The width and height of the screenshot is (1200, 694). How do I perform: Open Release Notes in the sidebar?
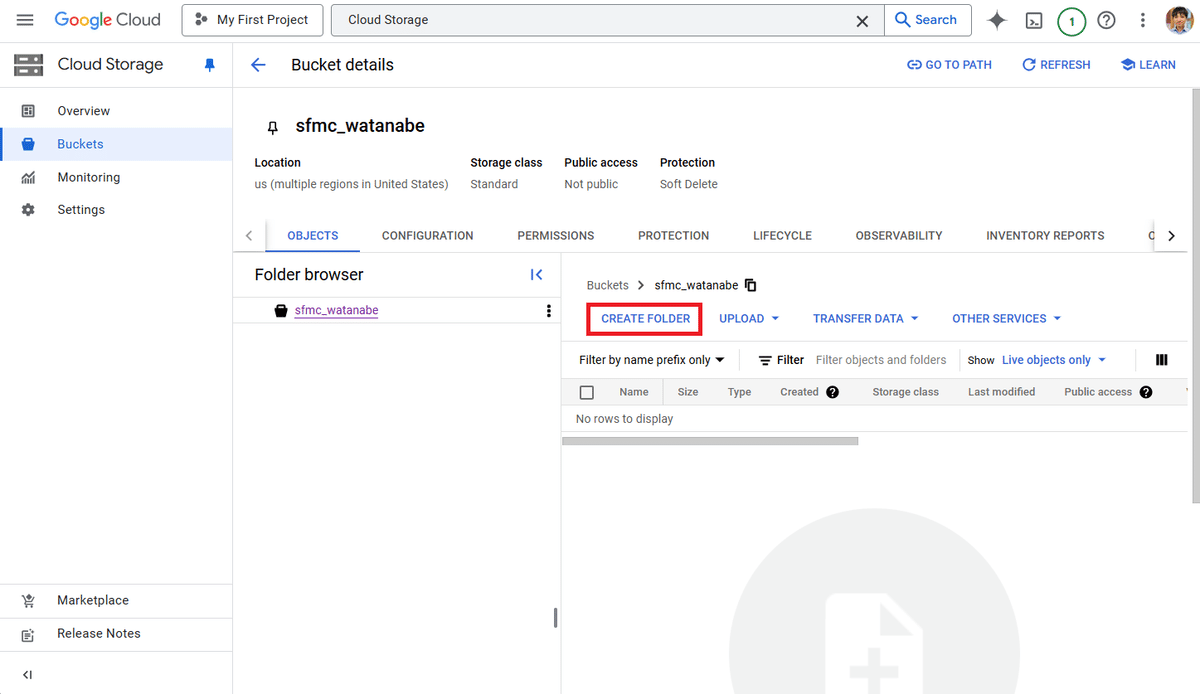[x=116, y=633]
